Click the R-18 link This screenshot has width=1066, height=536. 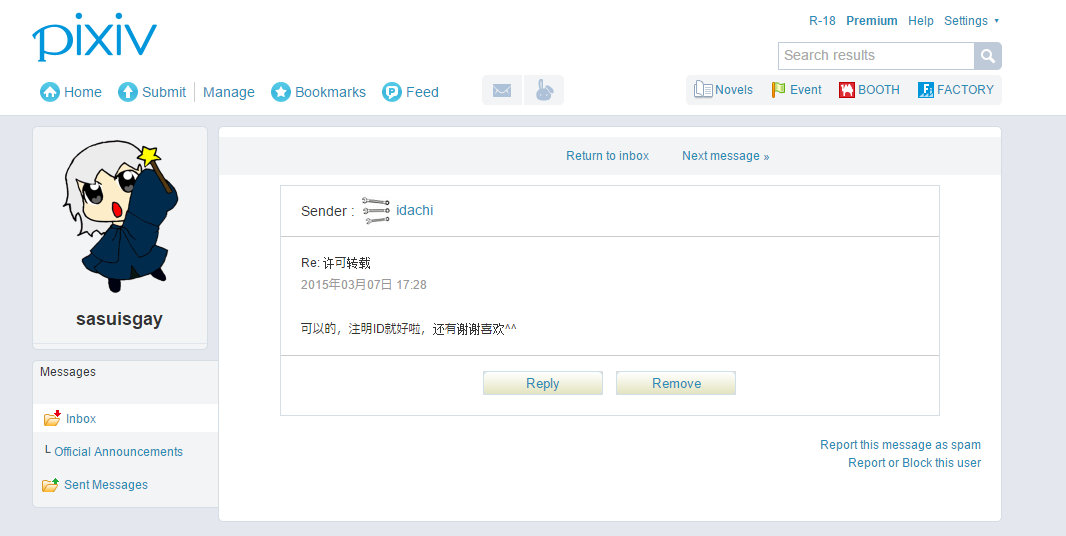[x=822, y=20]
